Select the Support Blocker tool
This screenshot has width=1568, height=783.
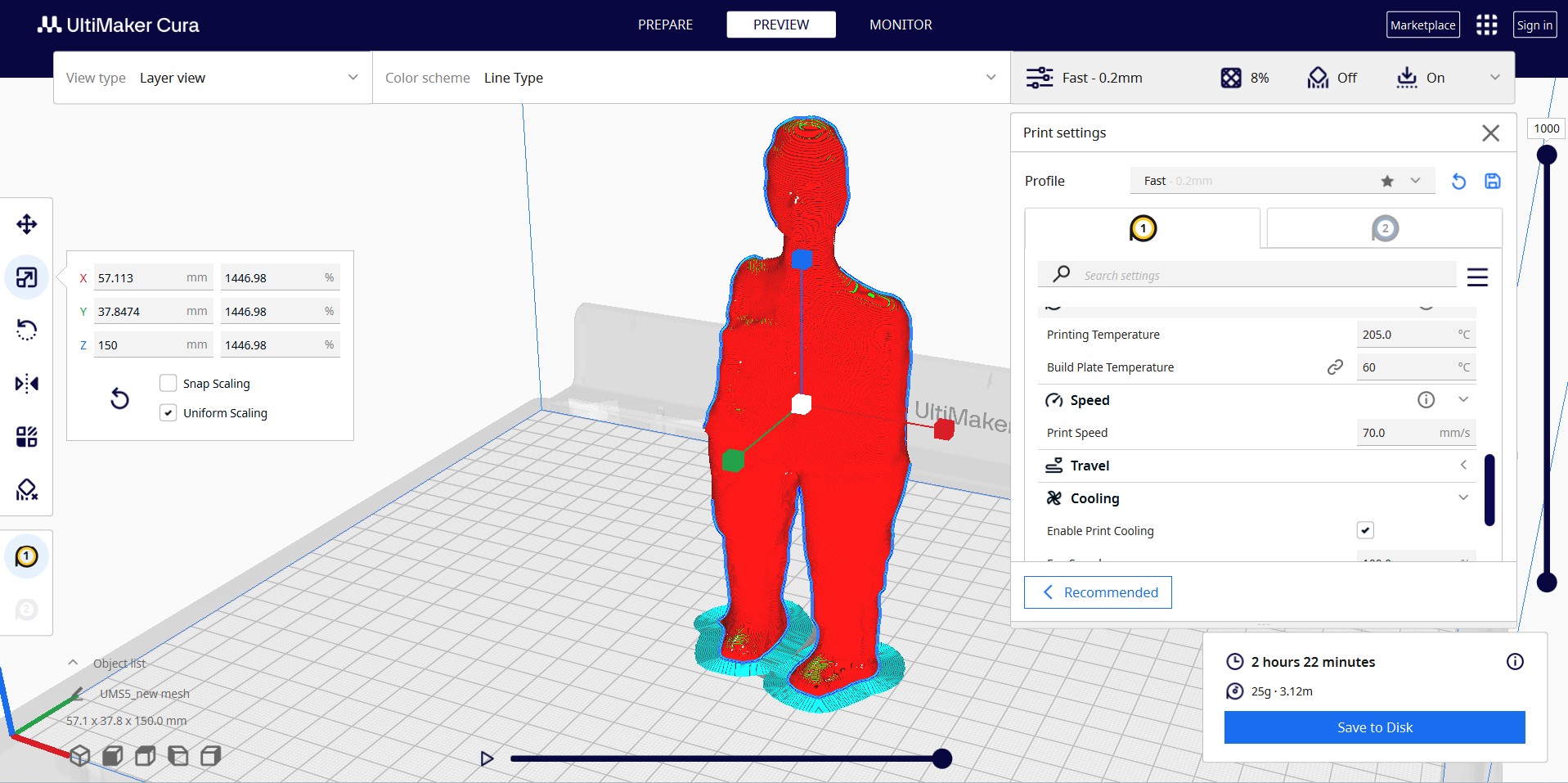click(27, 489)
